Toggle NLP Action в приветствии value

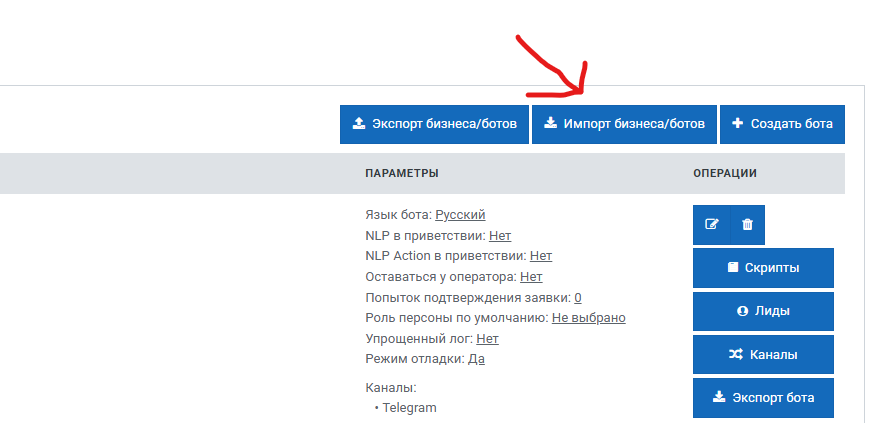540,256
